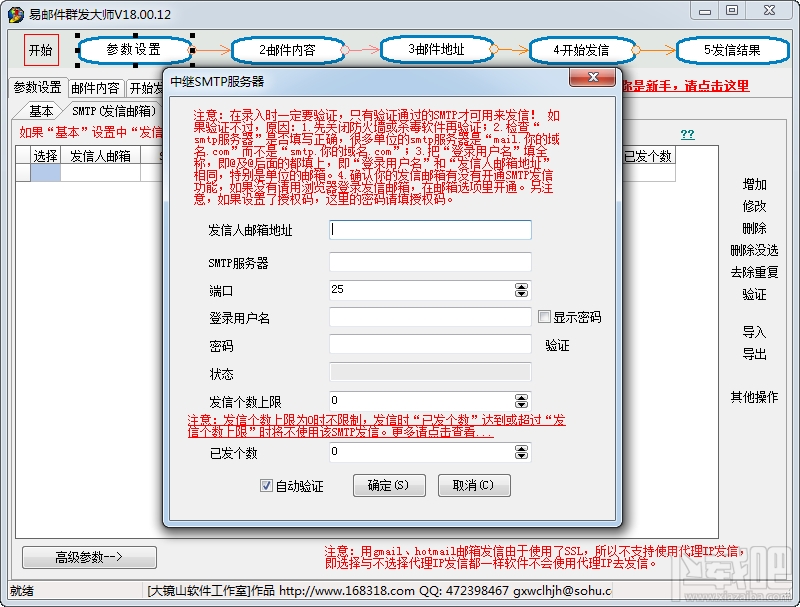The height and width of the screenshot is (607, 800).
Task: Click the app icon in title bar
Action: point(16,14)
